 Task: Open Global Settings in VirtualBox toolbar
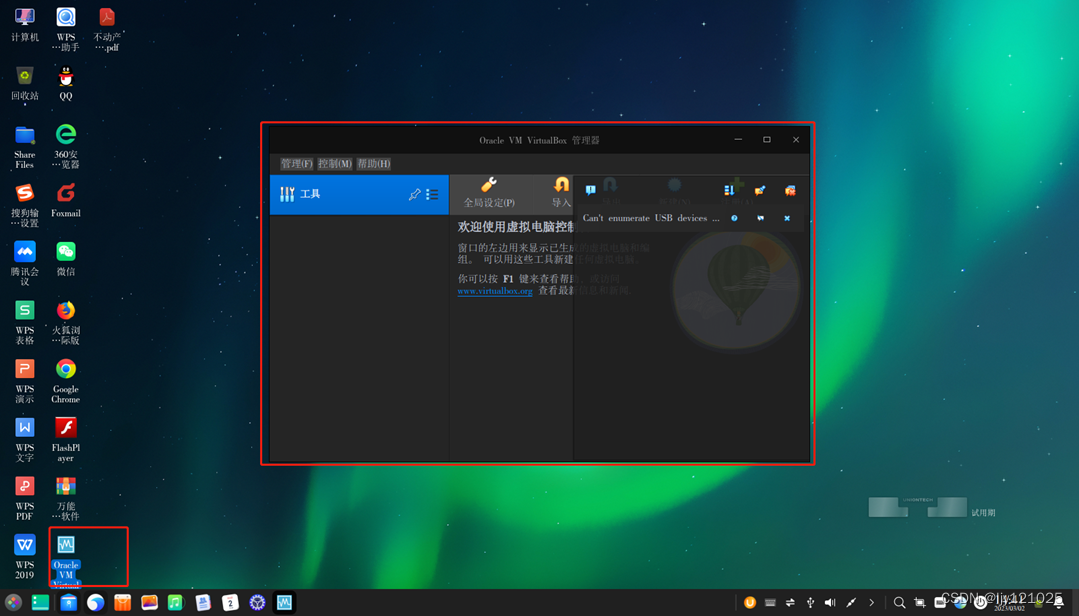[x=489, y=192]
